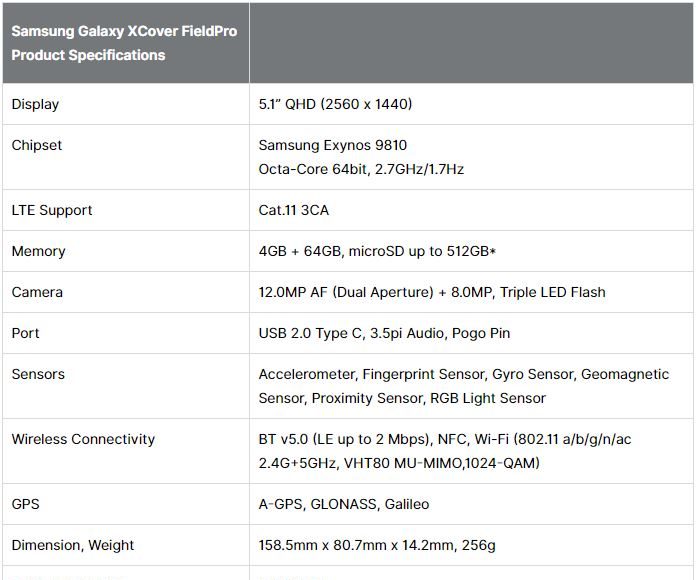Image resolution: width=698 pixels, height=580 pixels.
Task: Select the Display row label
Action: [x=35, y=104]
